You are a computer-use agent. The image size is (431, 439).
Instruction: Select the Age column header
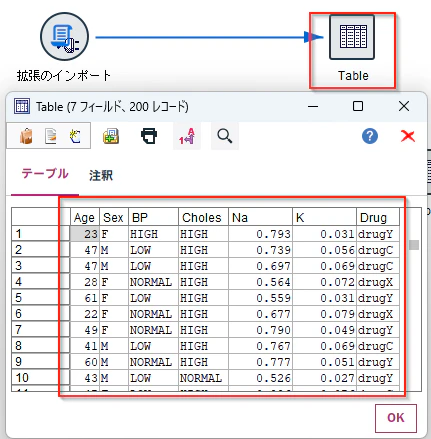coord(85,217)
